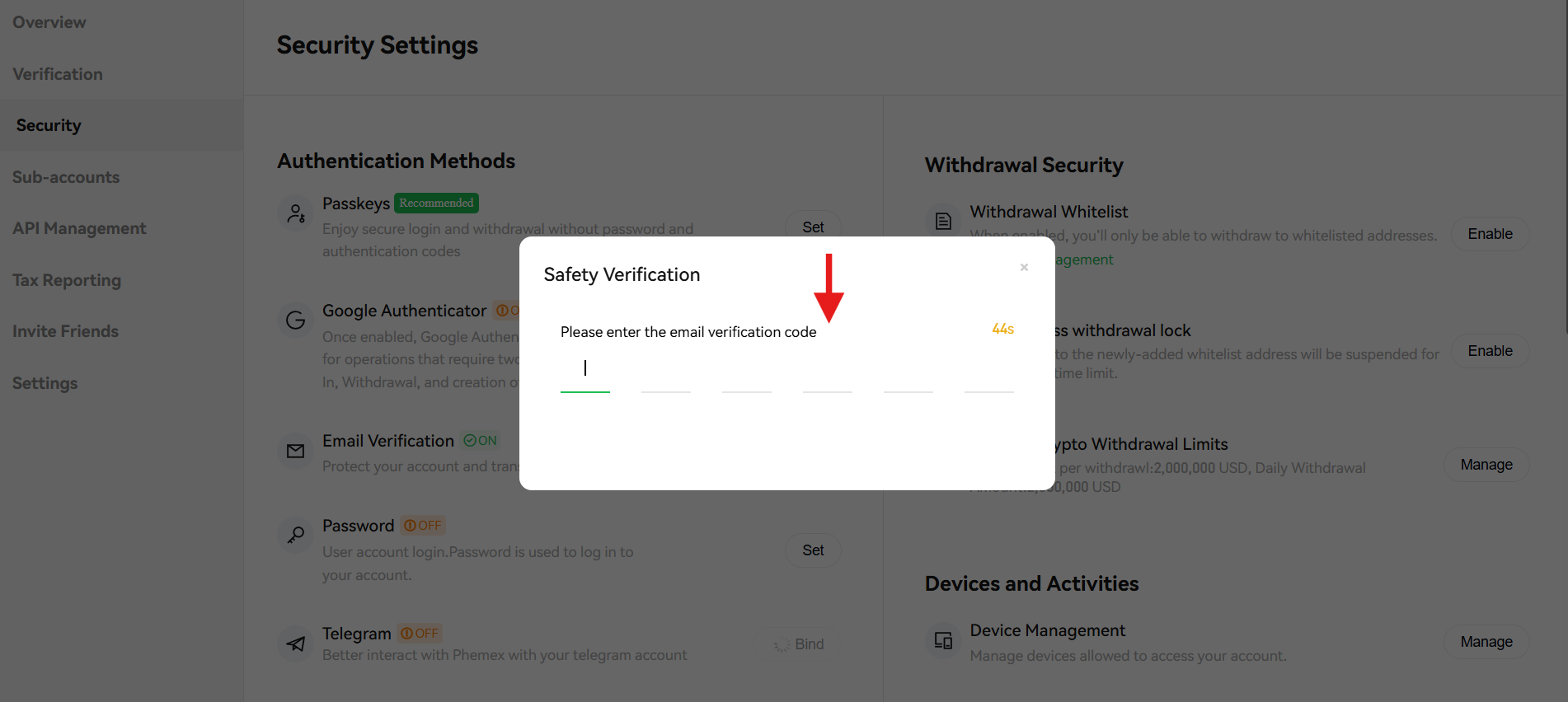
Task: Click Manage under Devices and Activities
Action: (x=1486, y=641)
